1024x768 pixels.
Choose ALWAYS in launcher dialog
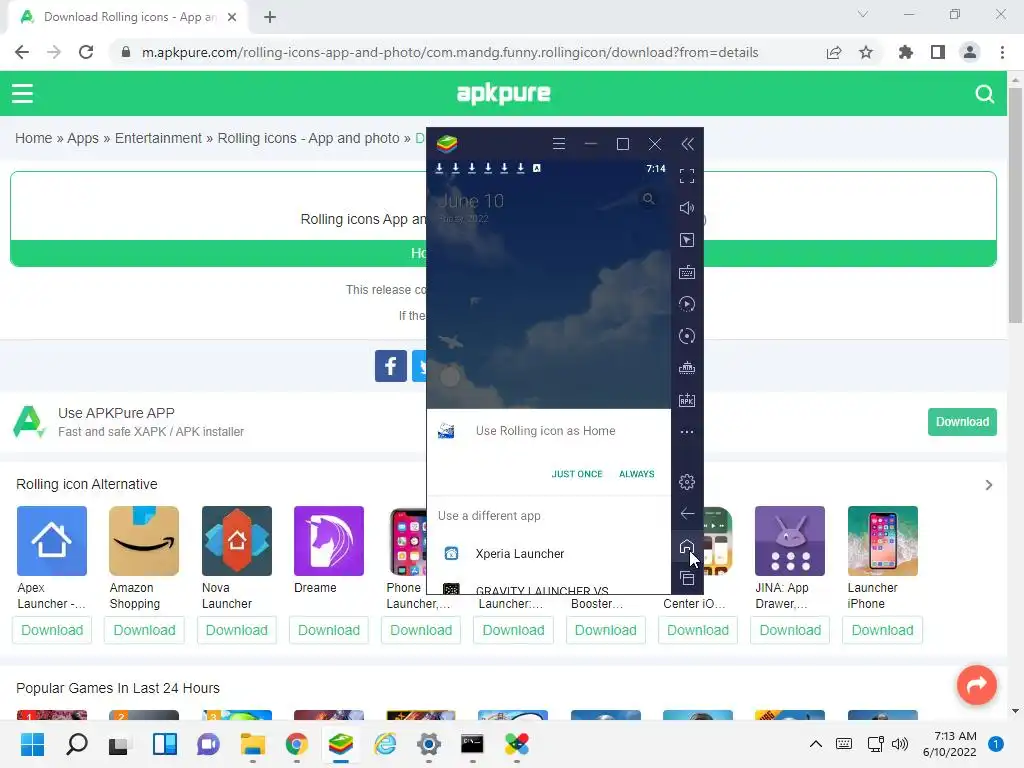coord(637,474)
